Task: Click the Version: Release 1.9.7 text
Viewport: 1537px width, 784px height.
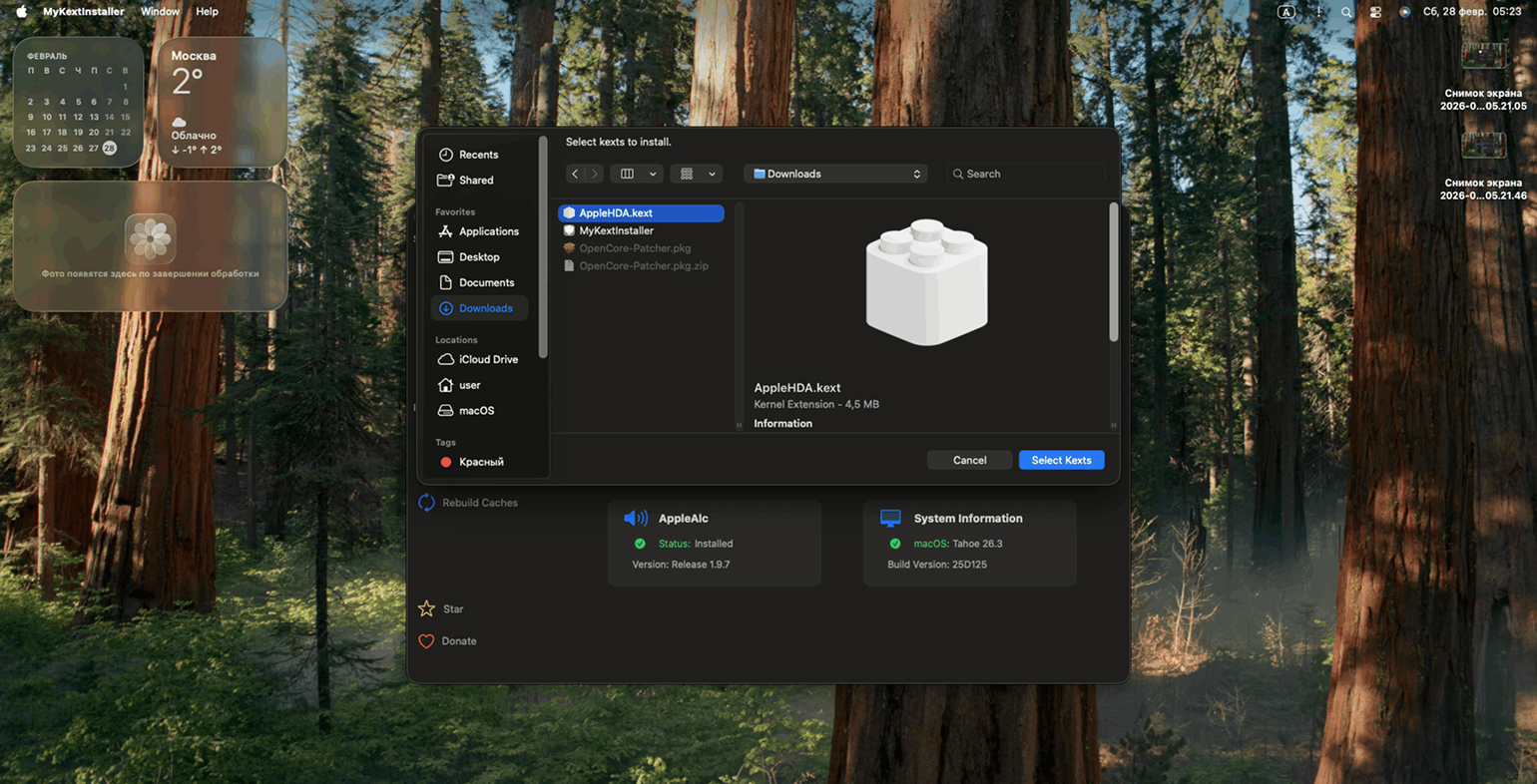Action: click(681, 565)
